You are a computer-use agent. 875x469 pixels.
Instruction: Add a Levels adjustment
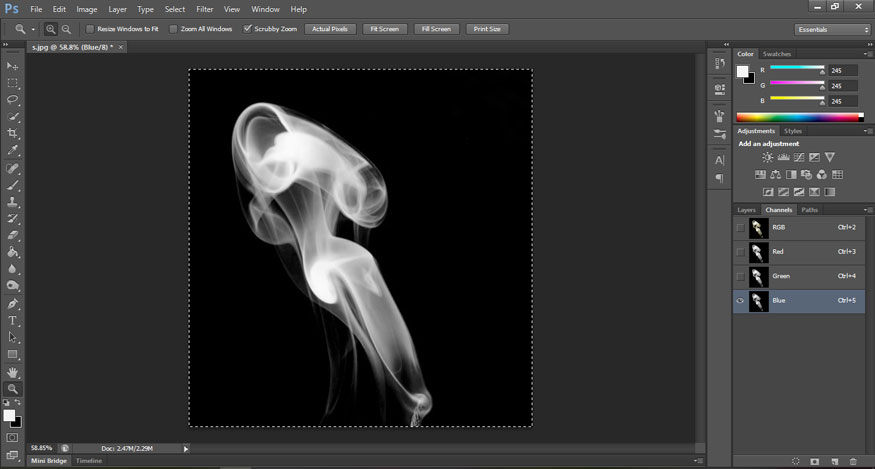coord(783,157)
